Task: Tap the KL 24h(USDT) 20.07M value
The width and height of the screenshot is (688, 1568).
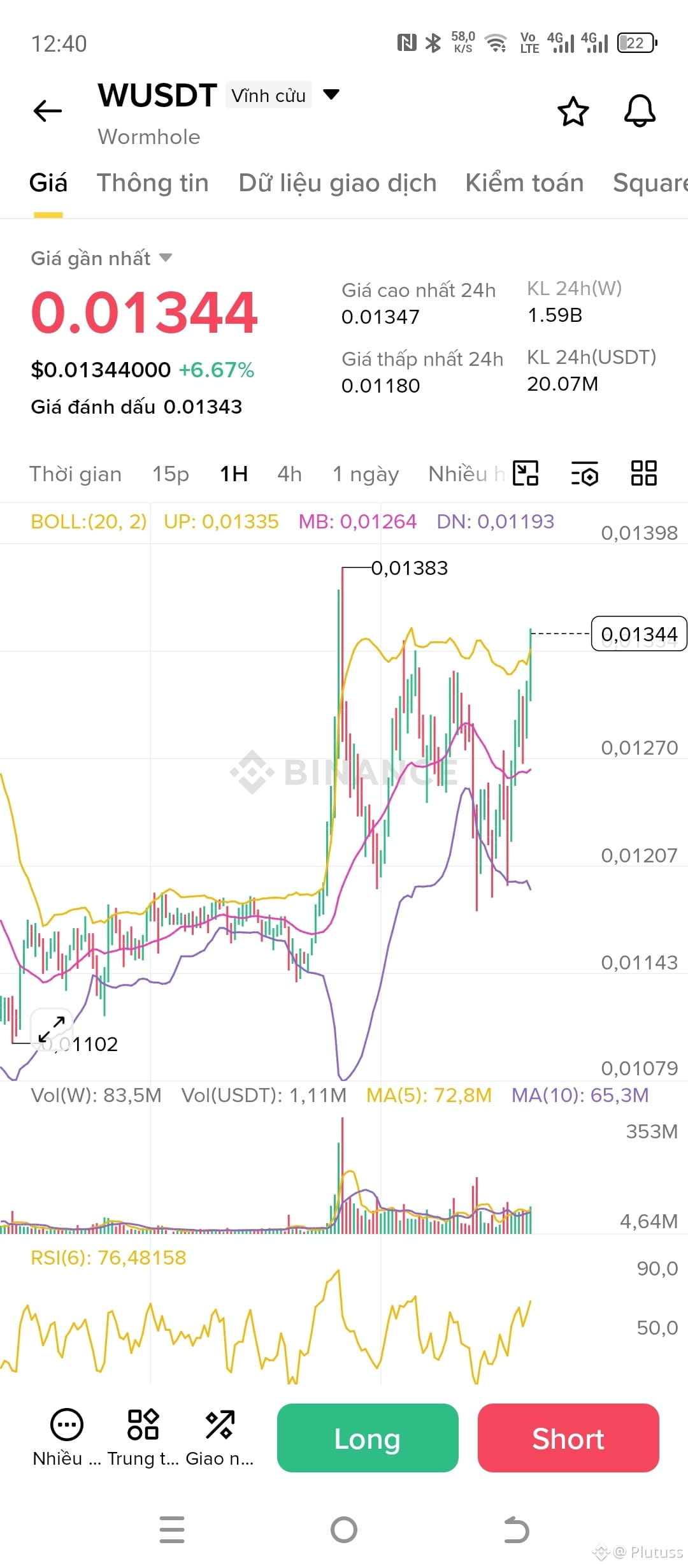Action: click(x=563, y=384)
